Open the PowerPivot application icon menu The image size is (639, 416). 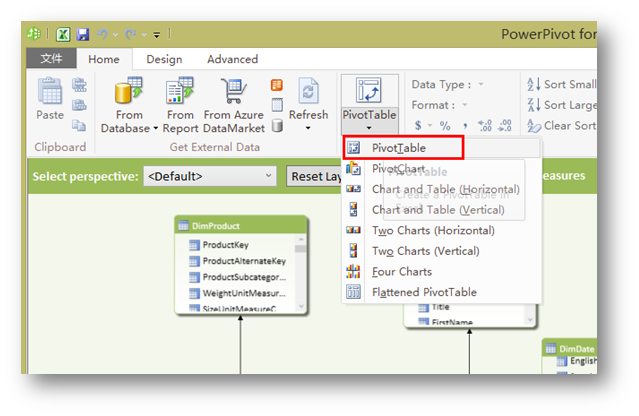click(x=33, y=34)
